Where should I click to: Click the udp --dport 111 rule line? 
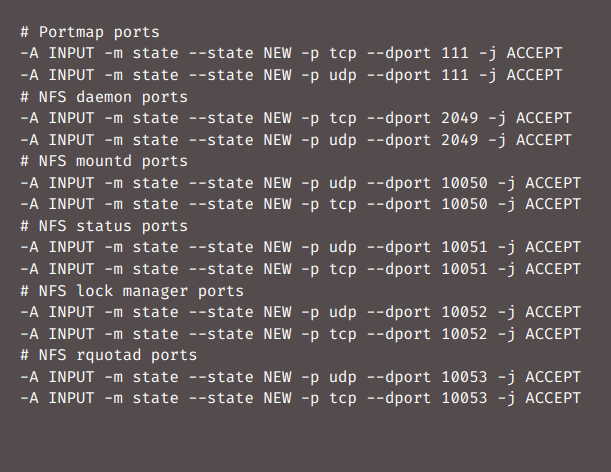pyautogui.click(x=291, y=75)
